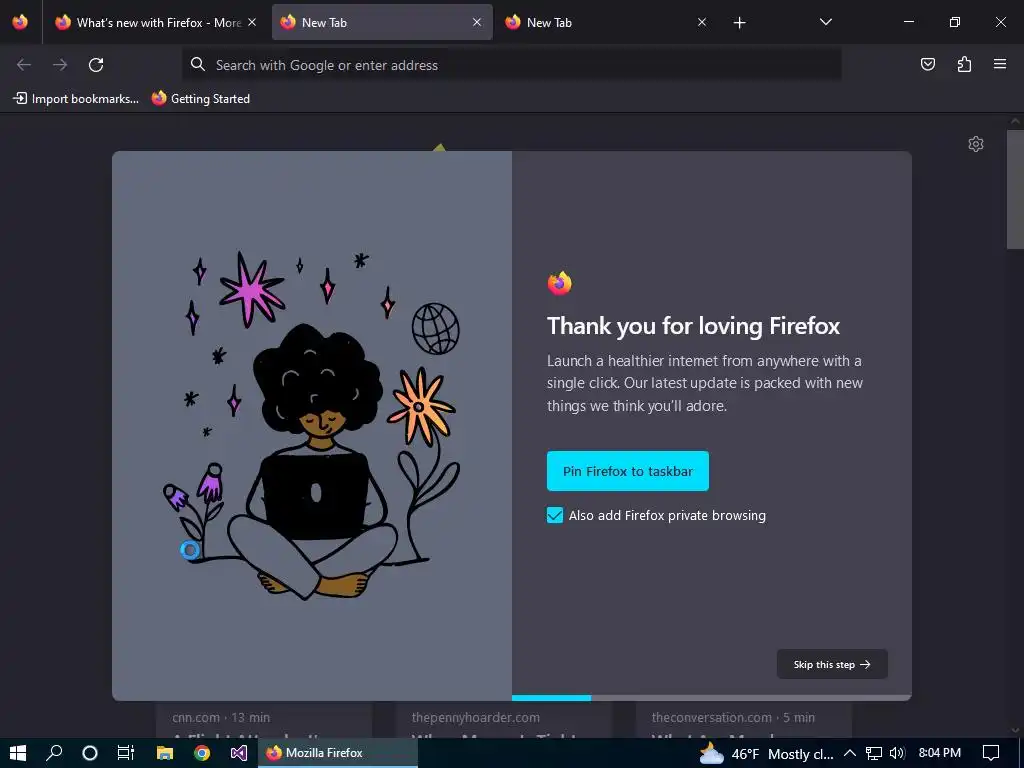Viewport: 1024px width, 768px height.
Task: Open new tab personalize gear icon
Action: [976, 144]
